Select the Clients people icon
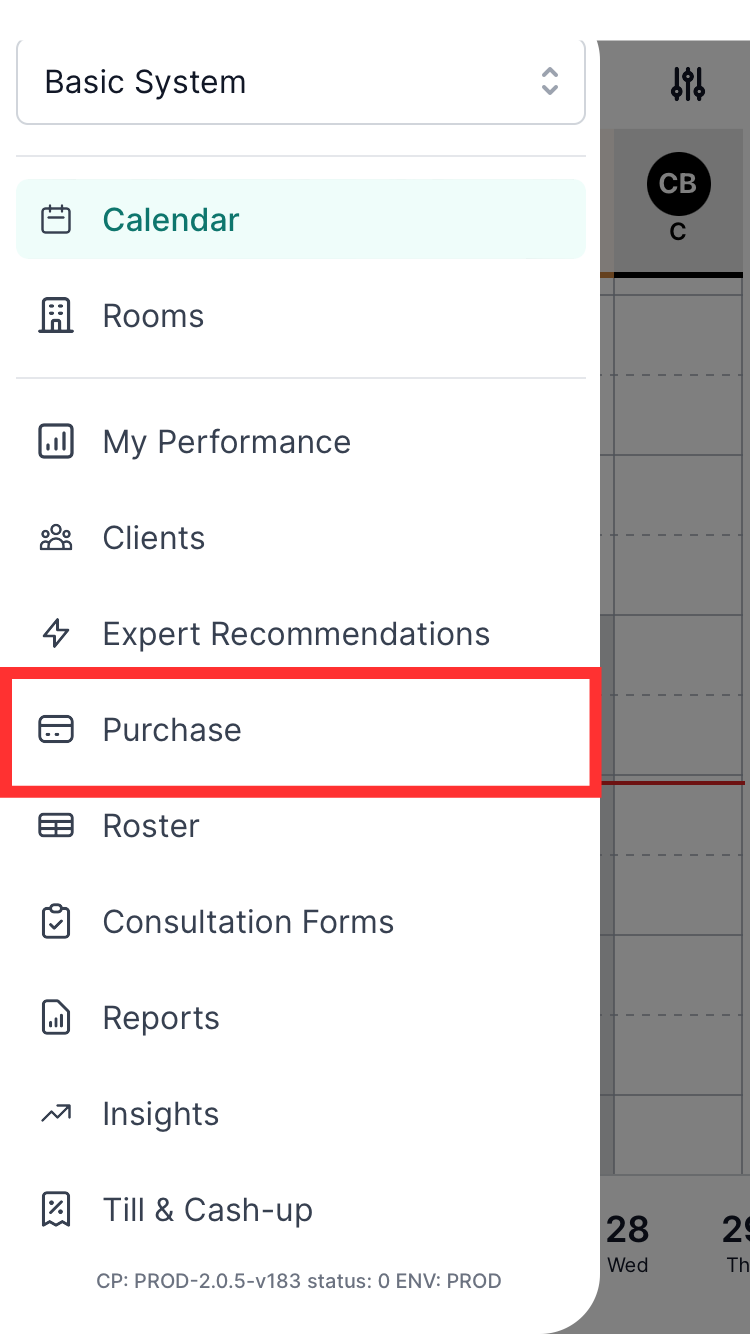750x1334 pixels. 56,538
